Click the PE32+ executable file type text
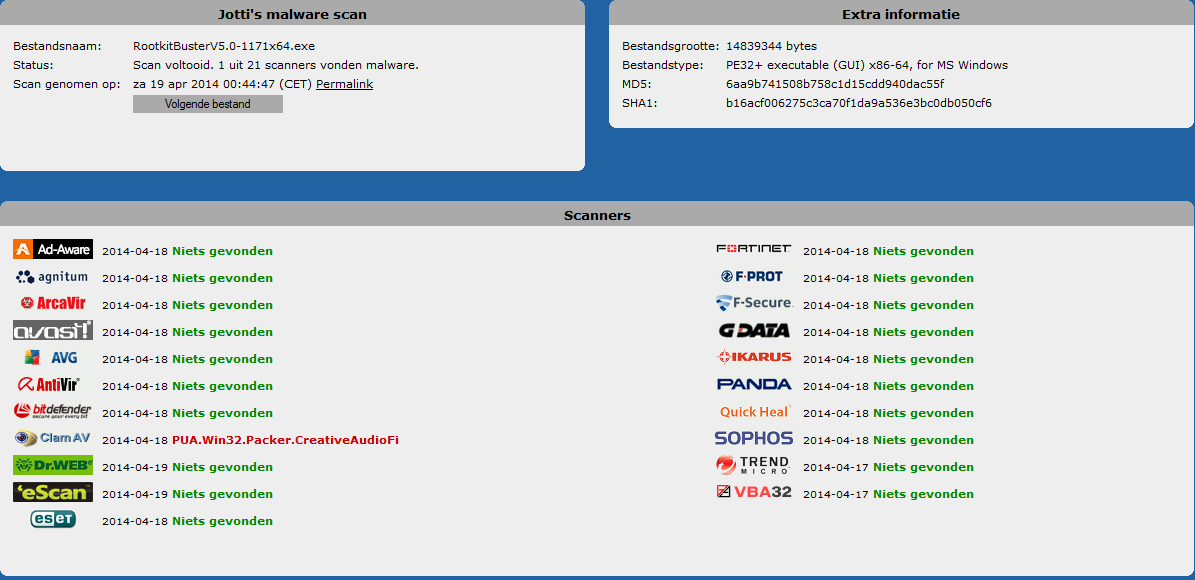Screen dimensions: 1195x580 tap(867, 65)
